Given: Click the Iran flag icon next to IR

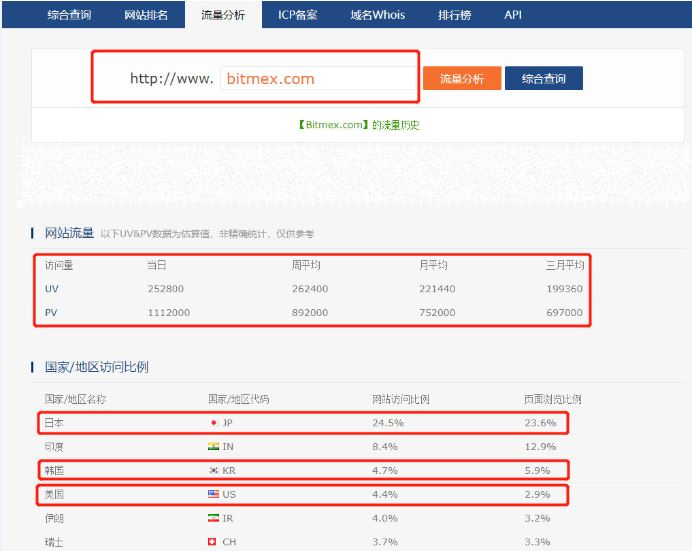Looking at the screenshot, I should point(214,518).
